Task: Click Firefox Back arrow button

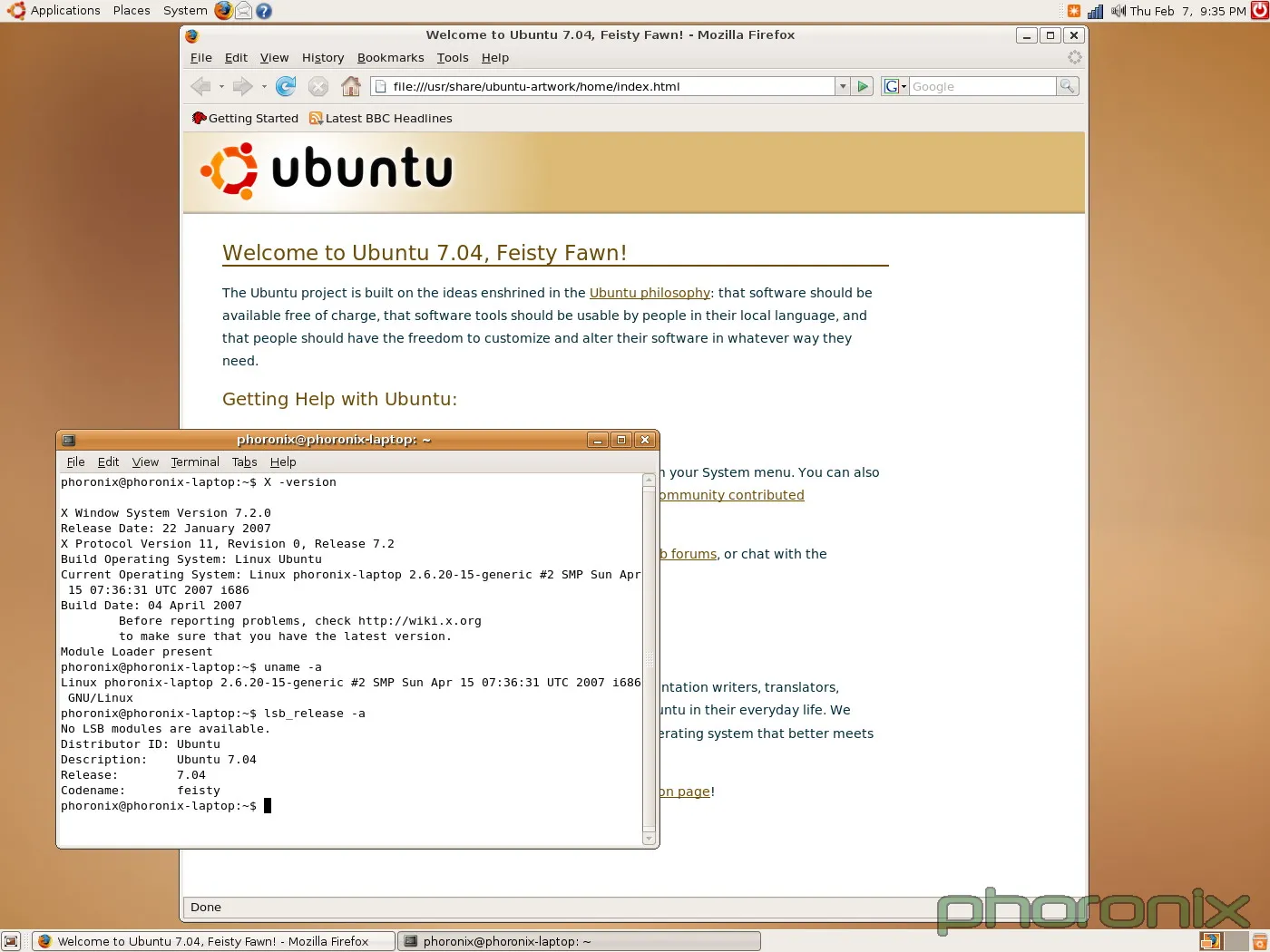Action: (200, 86)
